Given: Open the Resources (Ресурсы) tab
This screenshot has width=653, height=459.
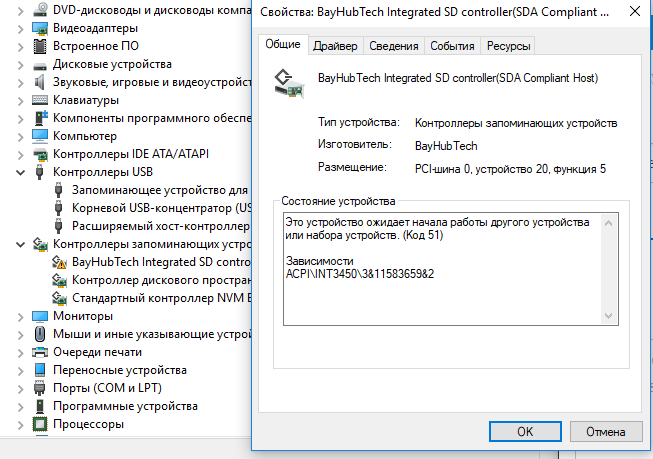Looking at the screenshot, I should pyautogui.click(x=508, y=46).
